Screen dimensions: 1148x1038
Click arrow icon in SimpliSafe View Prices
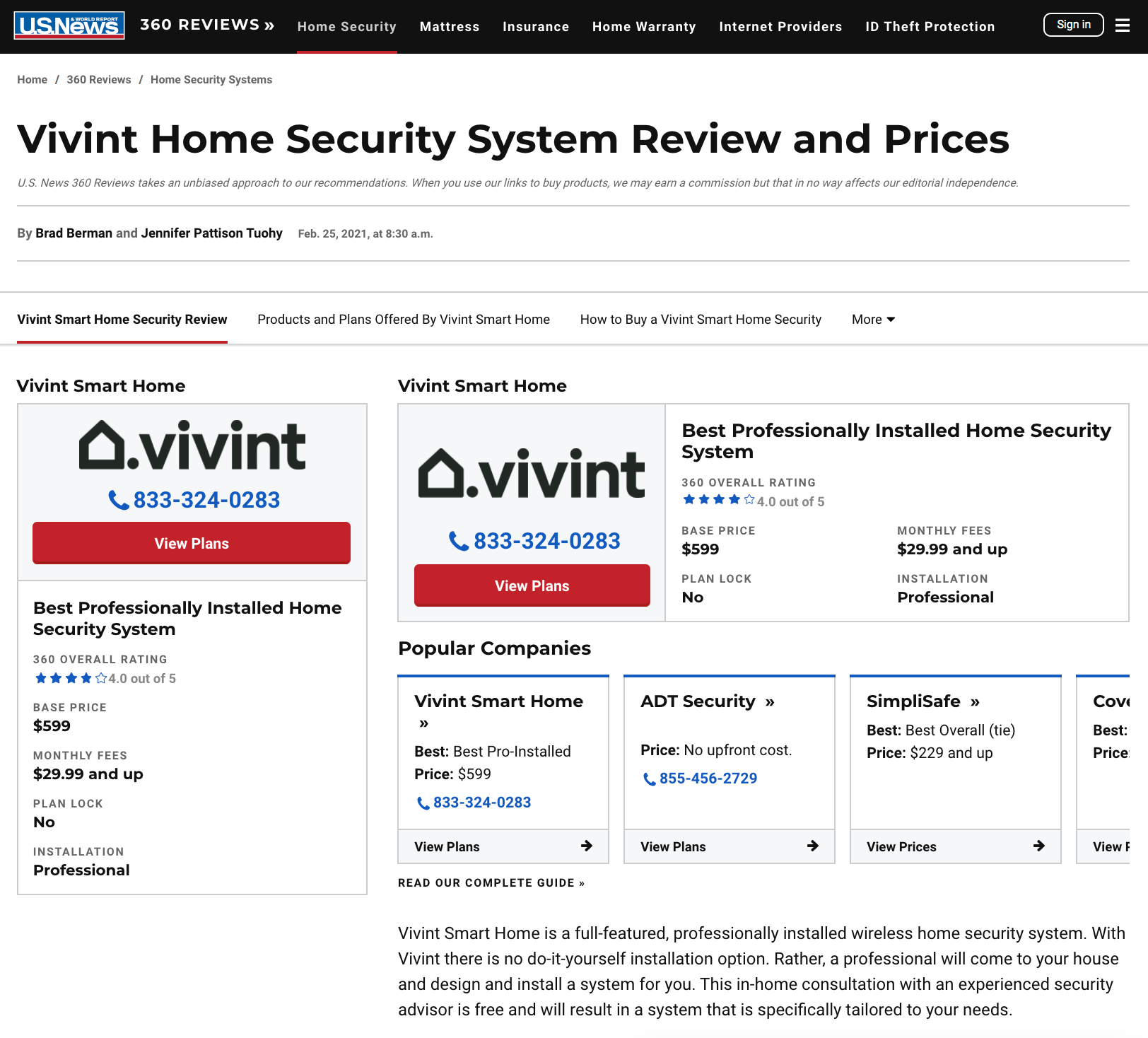[x=1039, y=846]
